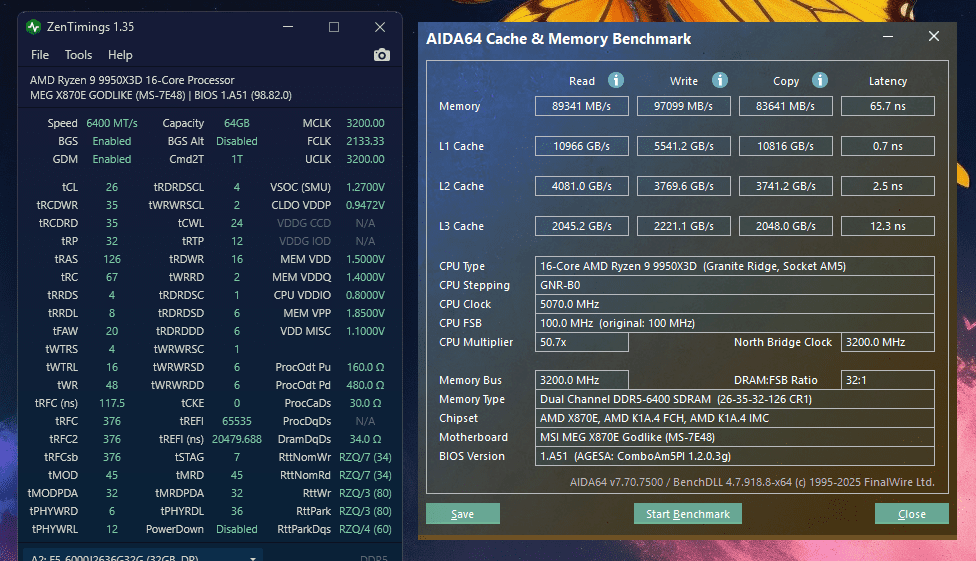Select L2 Cache Read value 4081.0 GB/s
This screenshot has height=561, width=976.
pyautogui.click(x=581, y=186)
